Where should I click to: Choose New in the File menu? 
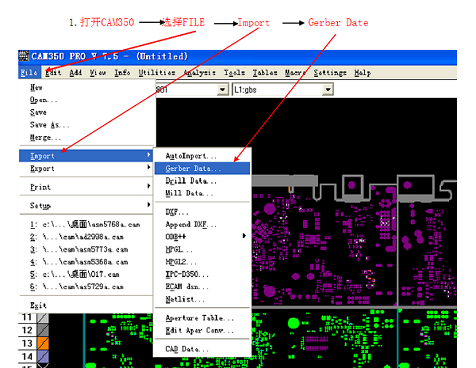point(87,88)
